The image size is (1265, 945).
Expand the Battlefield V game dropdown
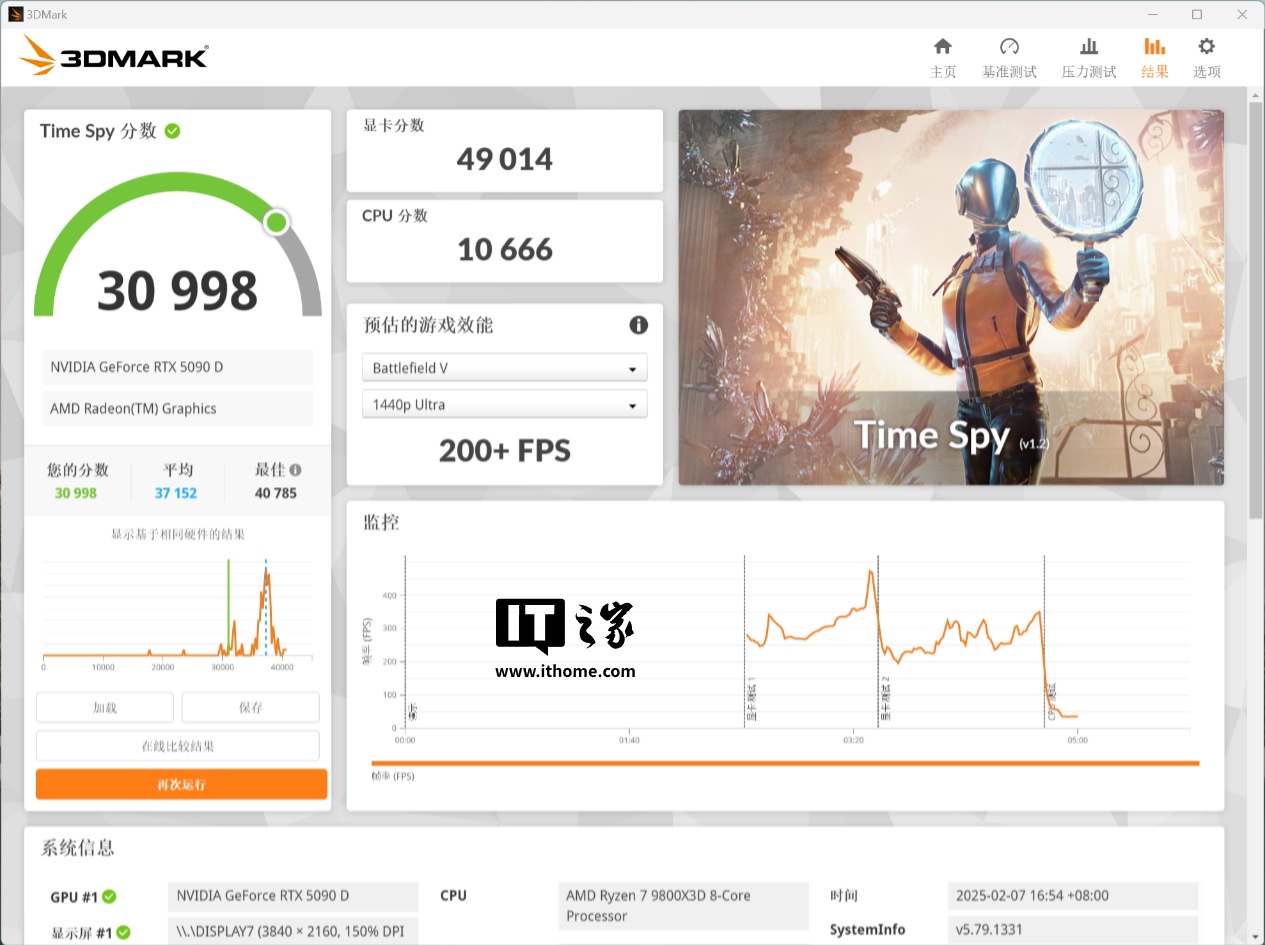504,368
